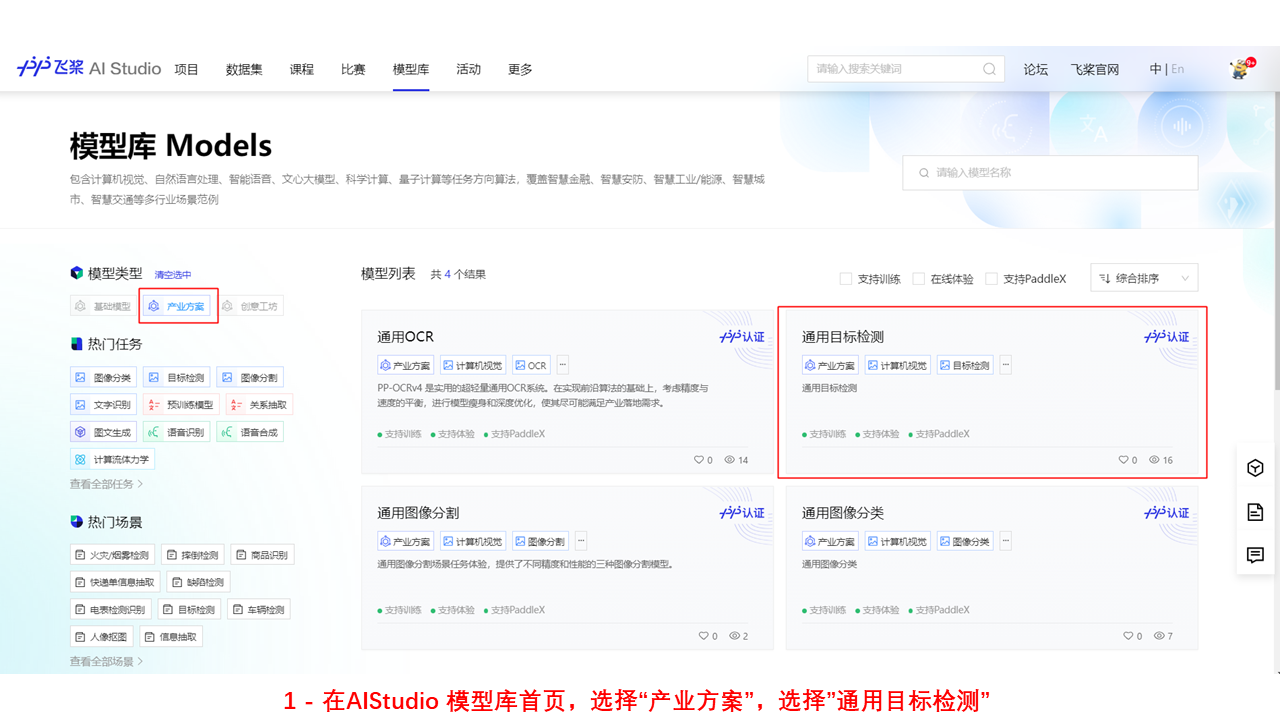Image resolution: width=1280 pixels, height=720 pixels.
Task: Select the 关系抽取 task tag
Action: [x=259, y=405]
